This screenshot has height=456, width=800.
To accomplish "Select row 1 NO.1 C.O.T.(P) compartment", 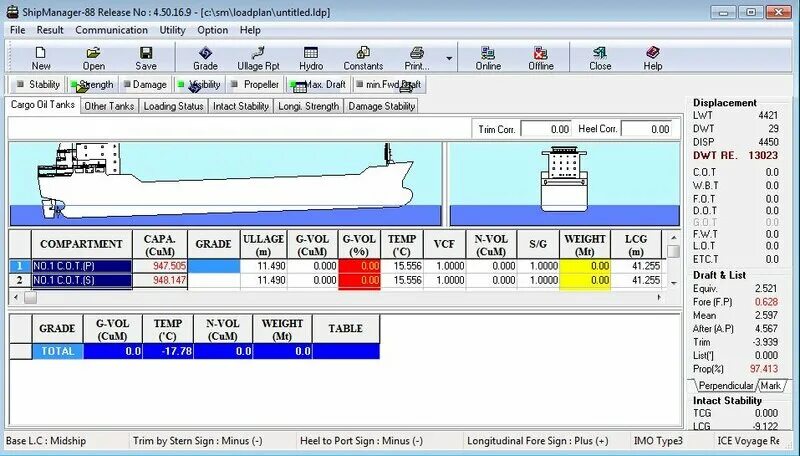I will coord(82,266).
